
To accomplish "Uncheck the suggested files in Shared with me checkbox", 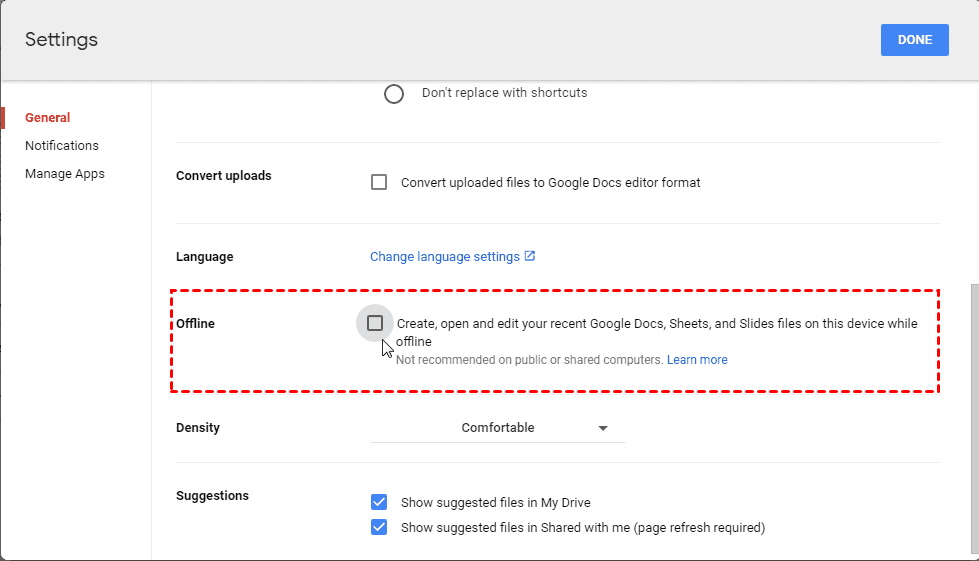I will point(379,527).
